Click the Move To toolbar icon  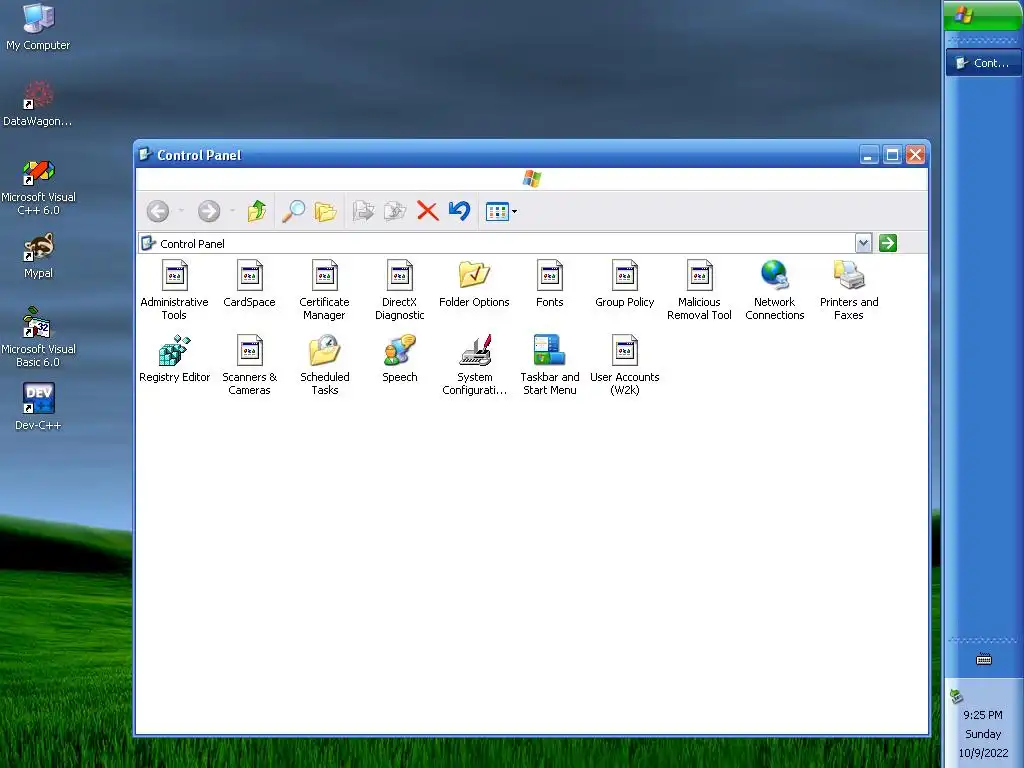363,211
